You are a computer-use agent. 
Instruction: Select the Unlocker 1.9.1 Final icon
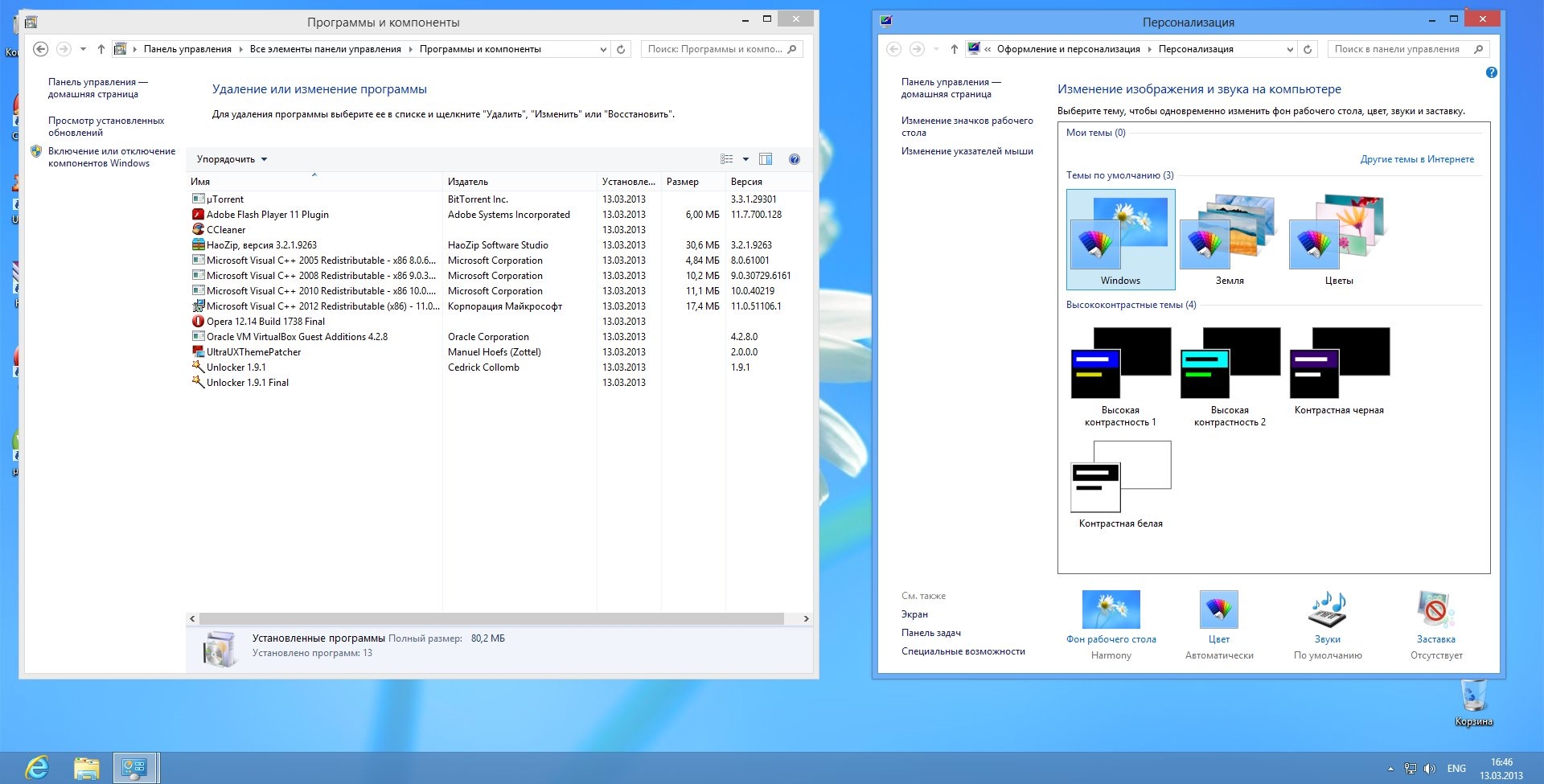198,382
